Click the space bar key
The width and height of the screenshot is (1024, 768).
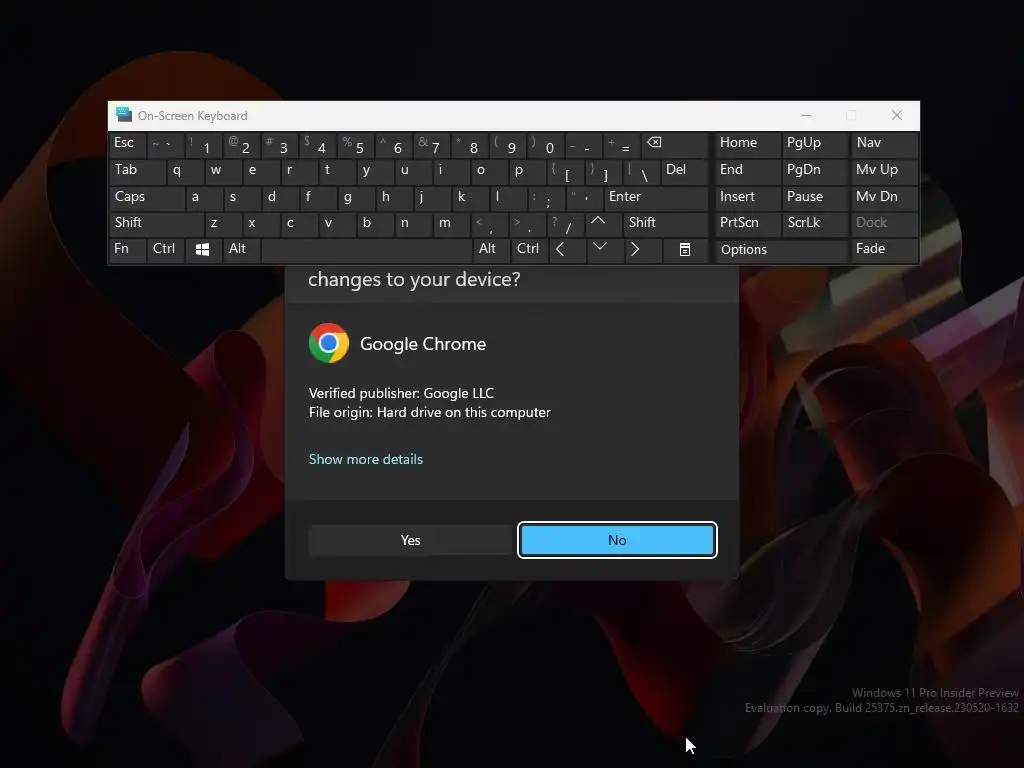coord(366,249)
